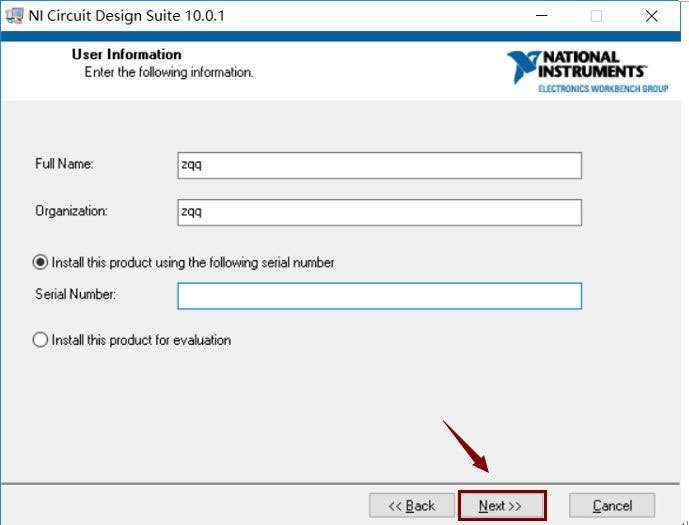Click the installer icon in title bar
Viewport: 689px width, 525px height.
[x=14, y=16]
